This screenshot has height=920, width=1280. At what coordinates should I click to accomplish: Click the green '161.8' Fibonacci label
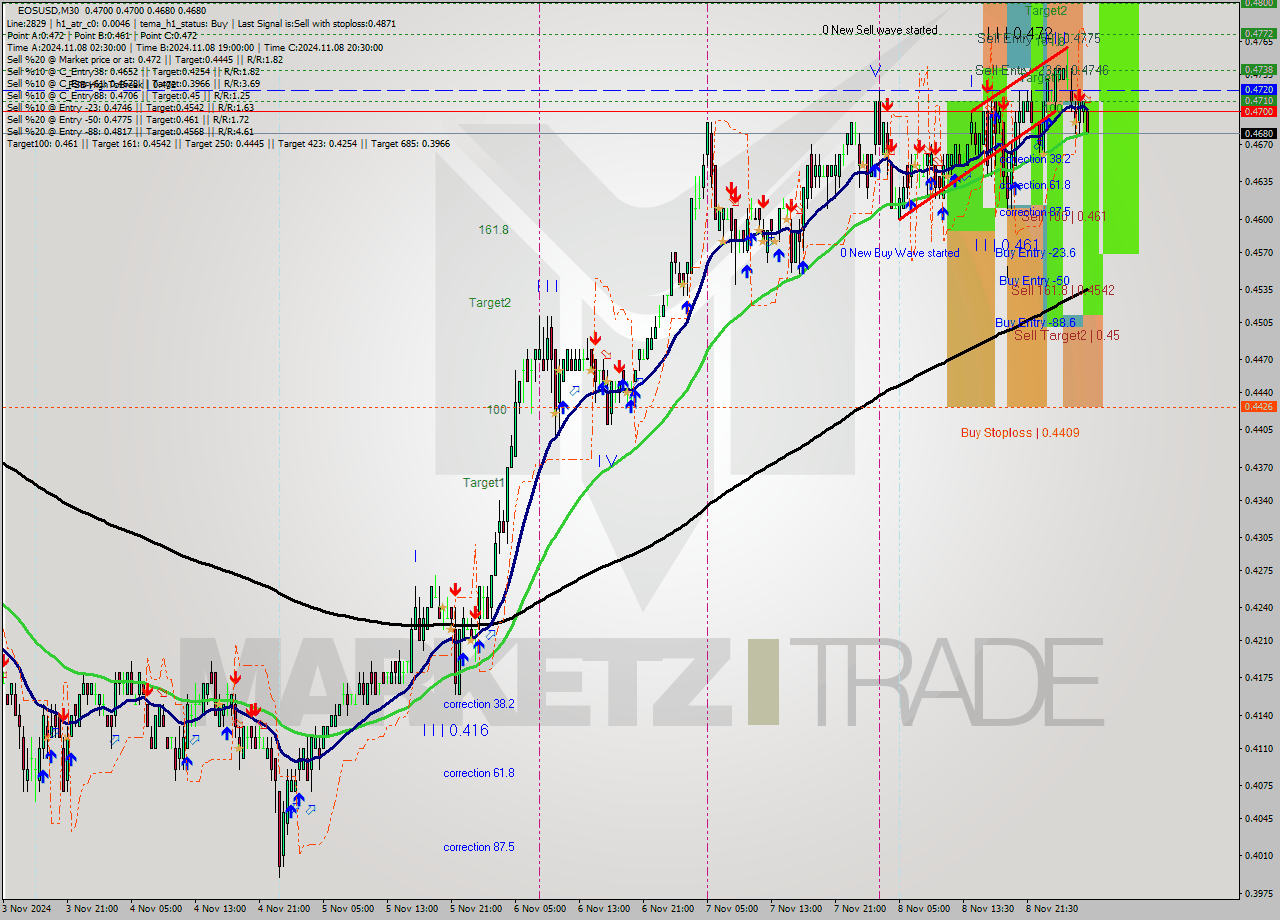tap(493, 229)
